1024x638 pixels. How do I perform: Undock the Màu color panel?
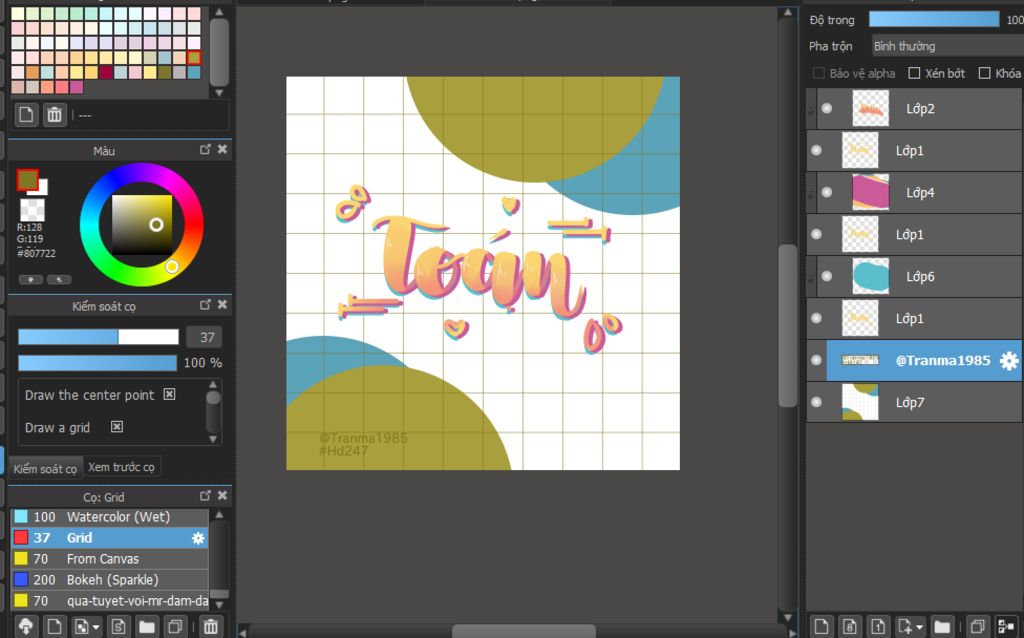[205, 150]
